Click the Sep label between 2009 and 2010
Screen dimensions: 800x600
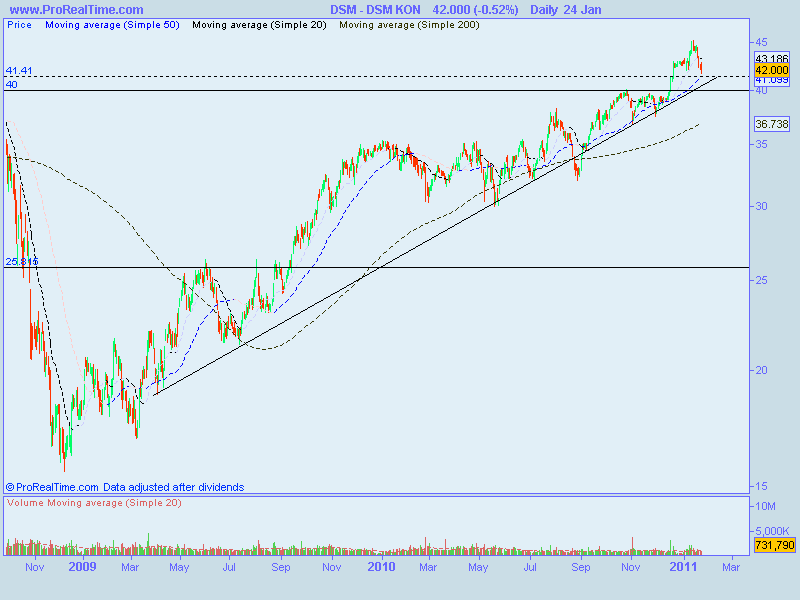[x=281, y=567]
